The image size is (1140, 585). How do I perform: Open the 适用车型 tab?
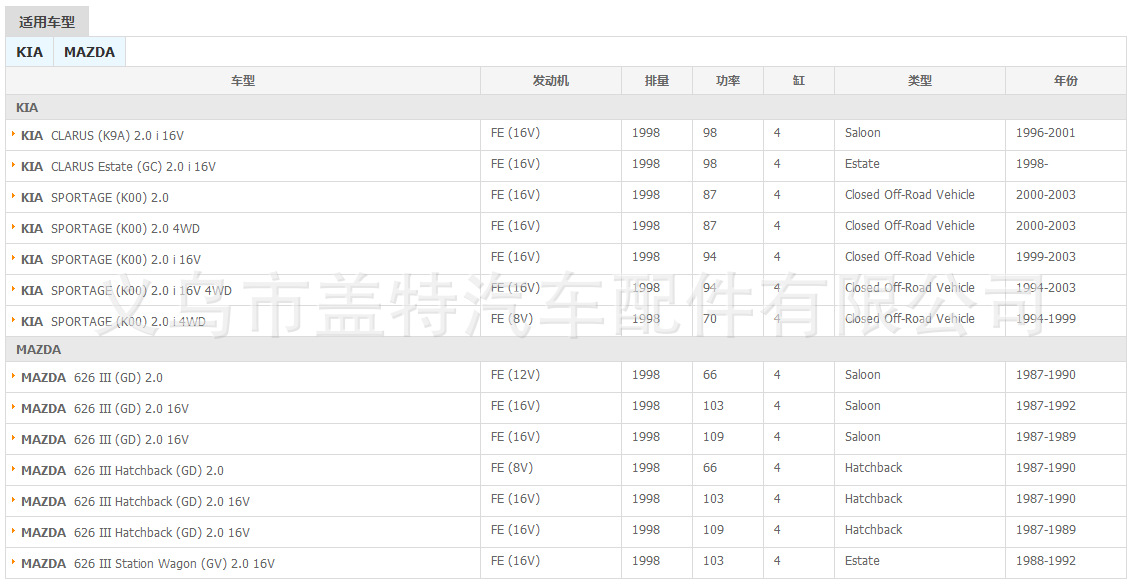47,22
